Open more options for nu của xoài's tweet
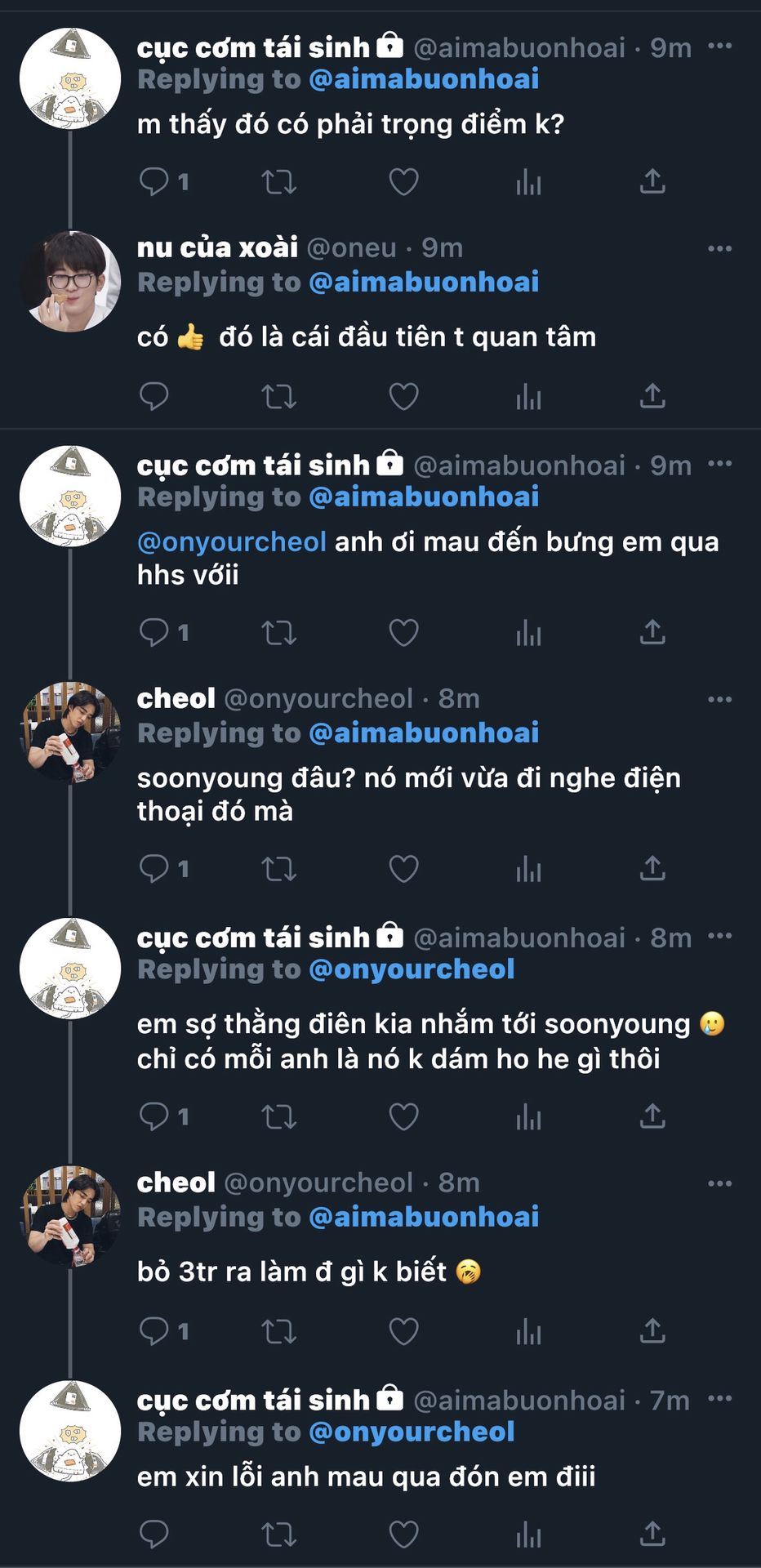 point(719,248)
